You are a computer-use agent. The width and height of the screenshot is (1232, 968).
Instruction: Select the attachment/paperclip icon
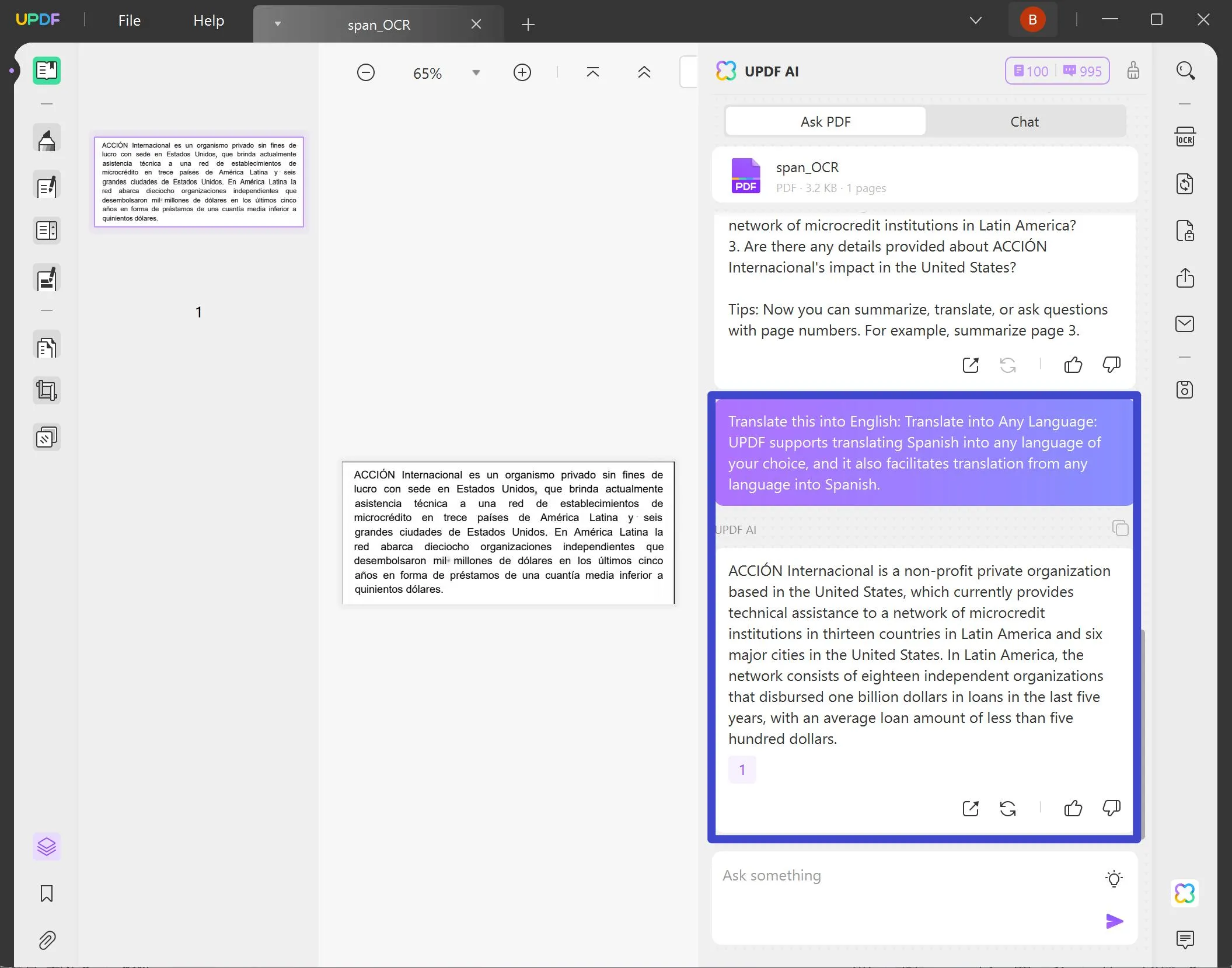click(46, 940)
